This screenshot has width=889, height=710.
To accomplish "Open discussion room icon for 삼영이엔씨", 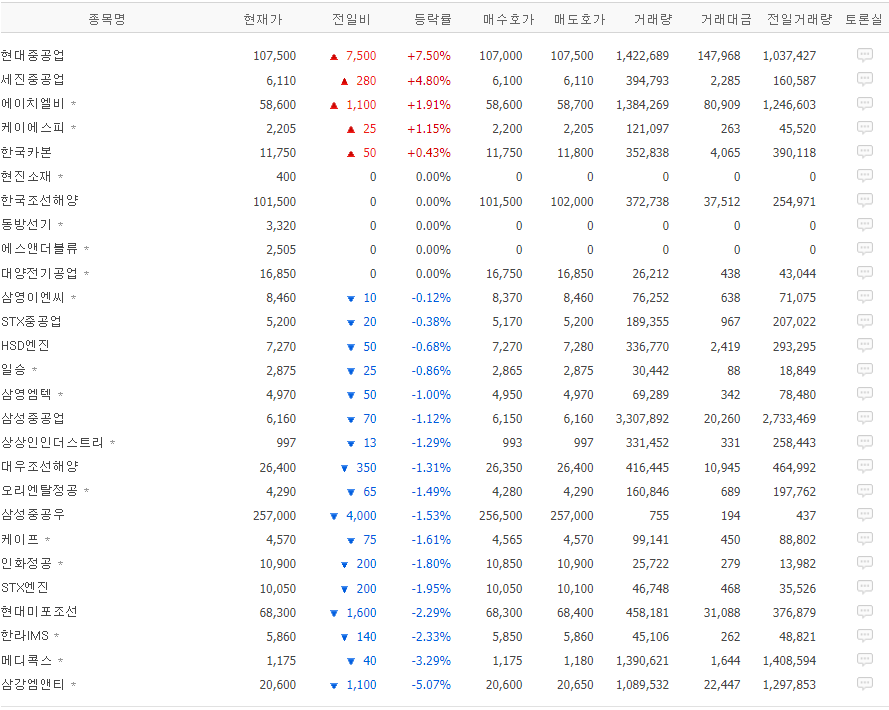I will pos(865,297).
